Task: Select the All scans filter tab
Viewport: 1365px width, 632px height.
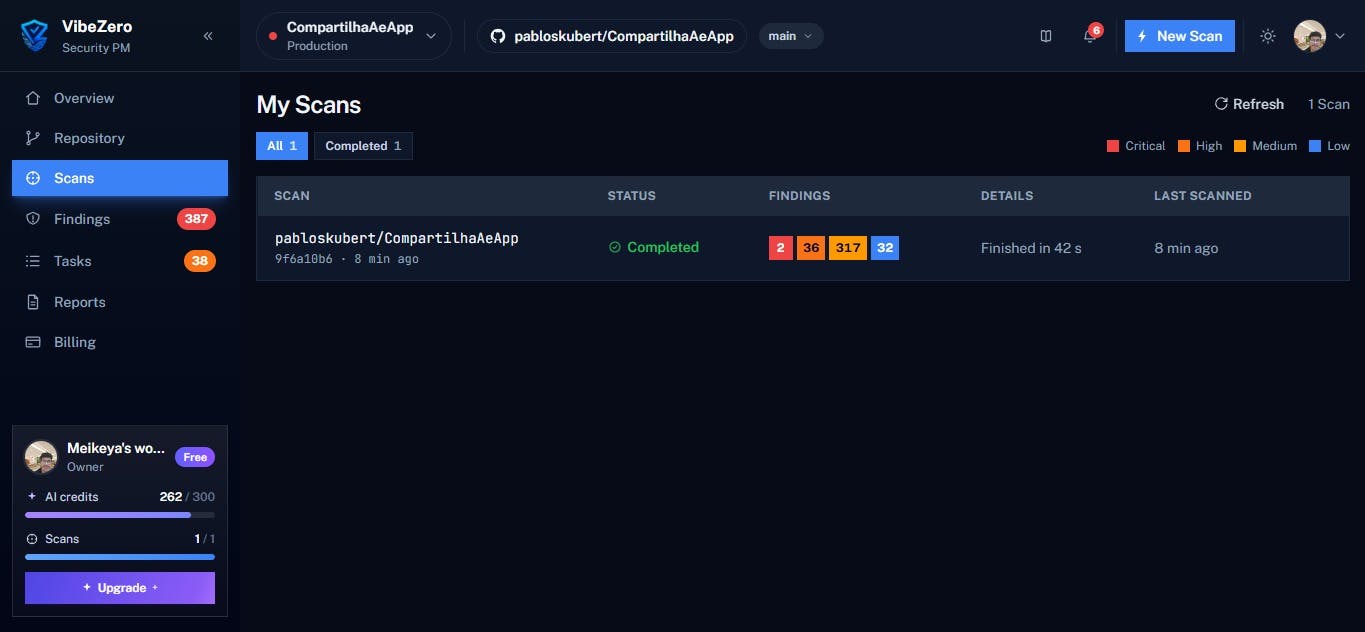Action: [282, 146]
